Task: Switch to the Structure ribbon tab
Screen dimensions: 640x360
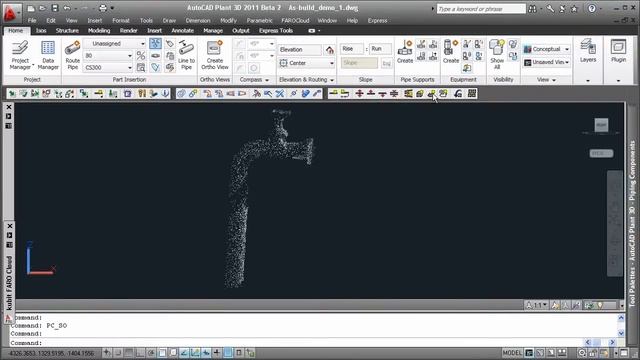Action: coord(67,31)
